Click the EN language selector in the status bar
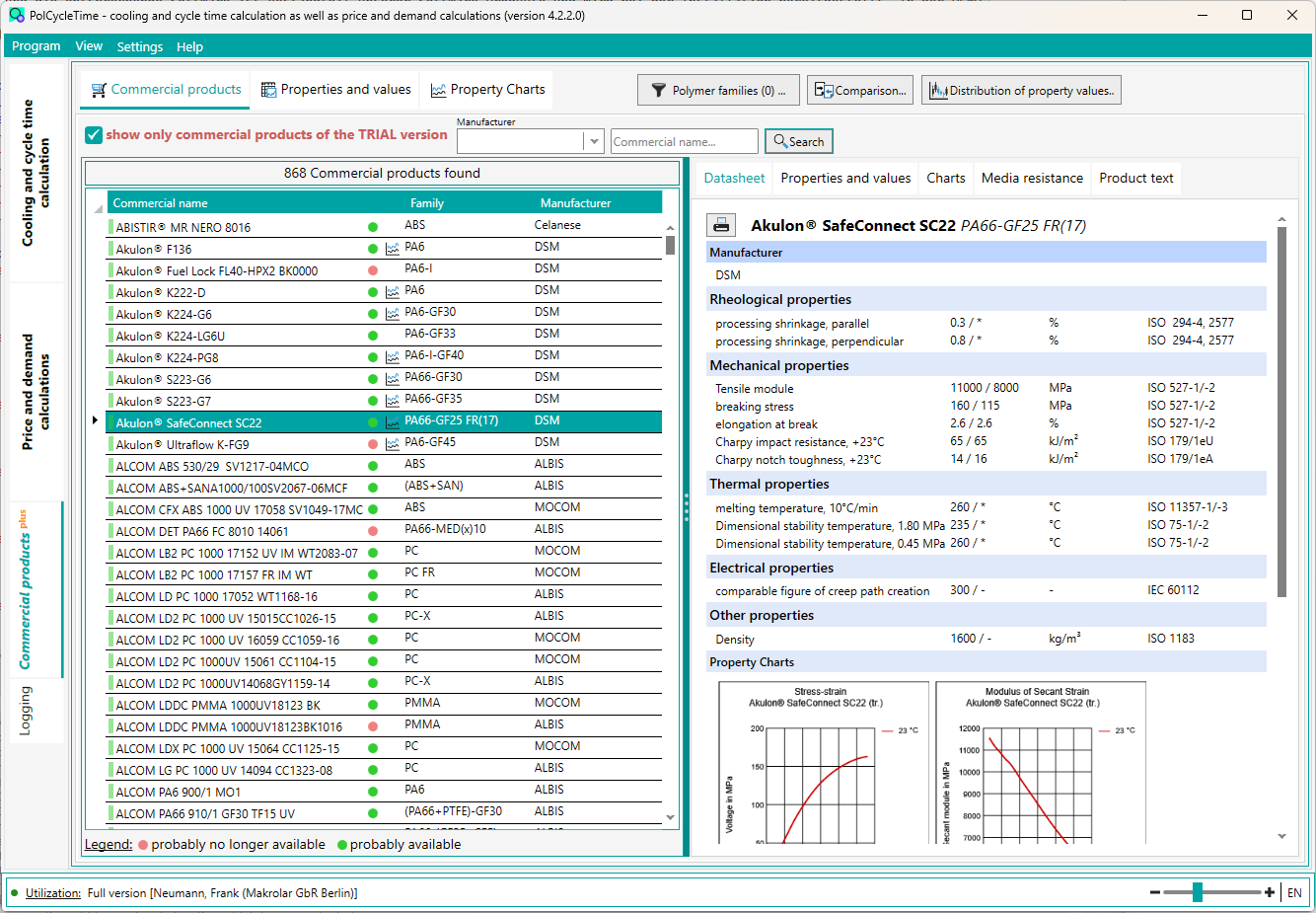The width and height of the screenshot is (1316, 913). point(1294,892)
